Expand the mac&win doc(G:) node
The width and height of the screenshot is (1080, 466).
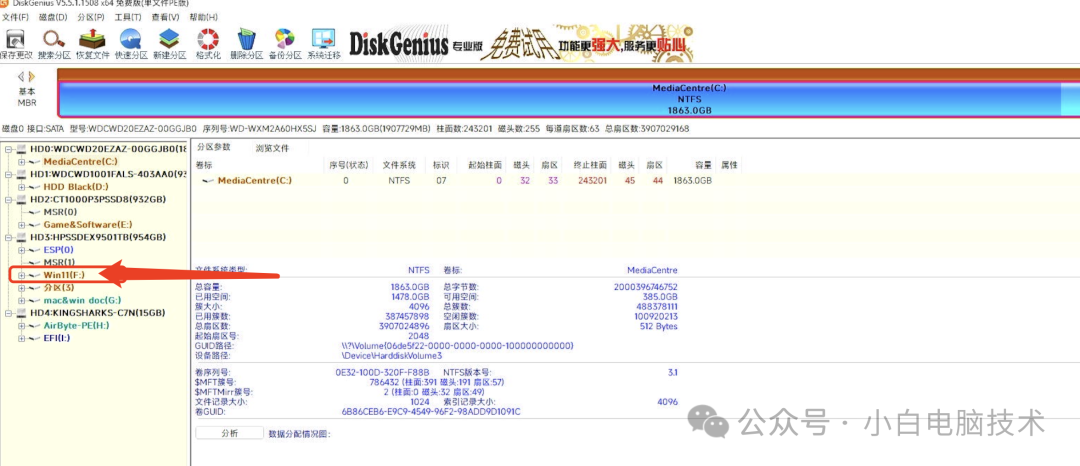(x=21, y=300)
